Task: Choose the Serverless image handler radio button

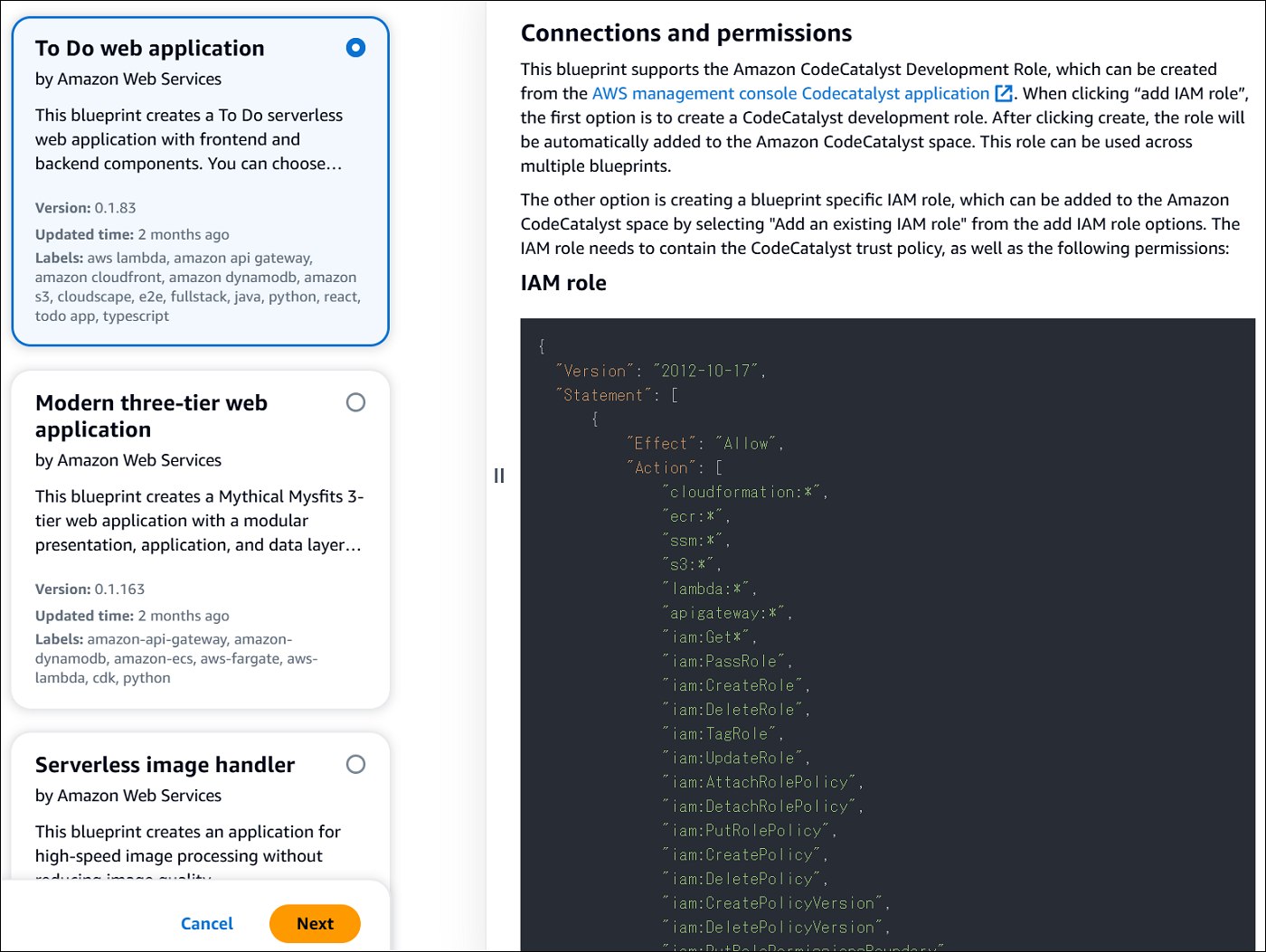Action: 355,765
